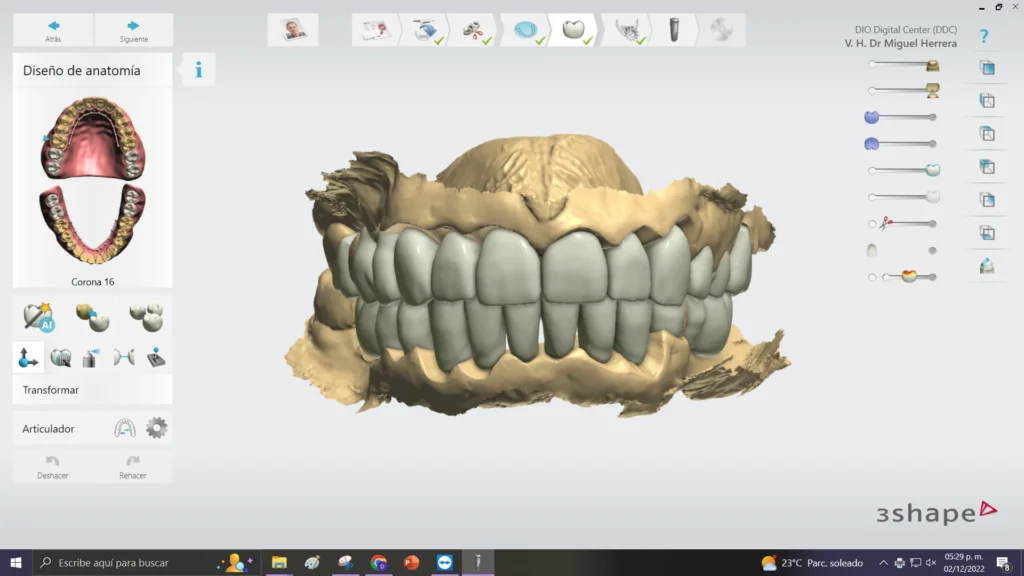This screenshot has height=576, width=1024.
Task: Select the wax spray can tool
Action: click(91, 357)
